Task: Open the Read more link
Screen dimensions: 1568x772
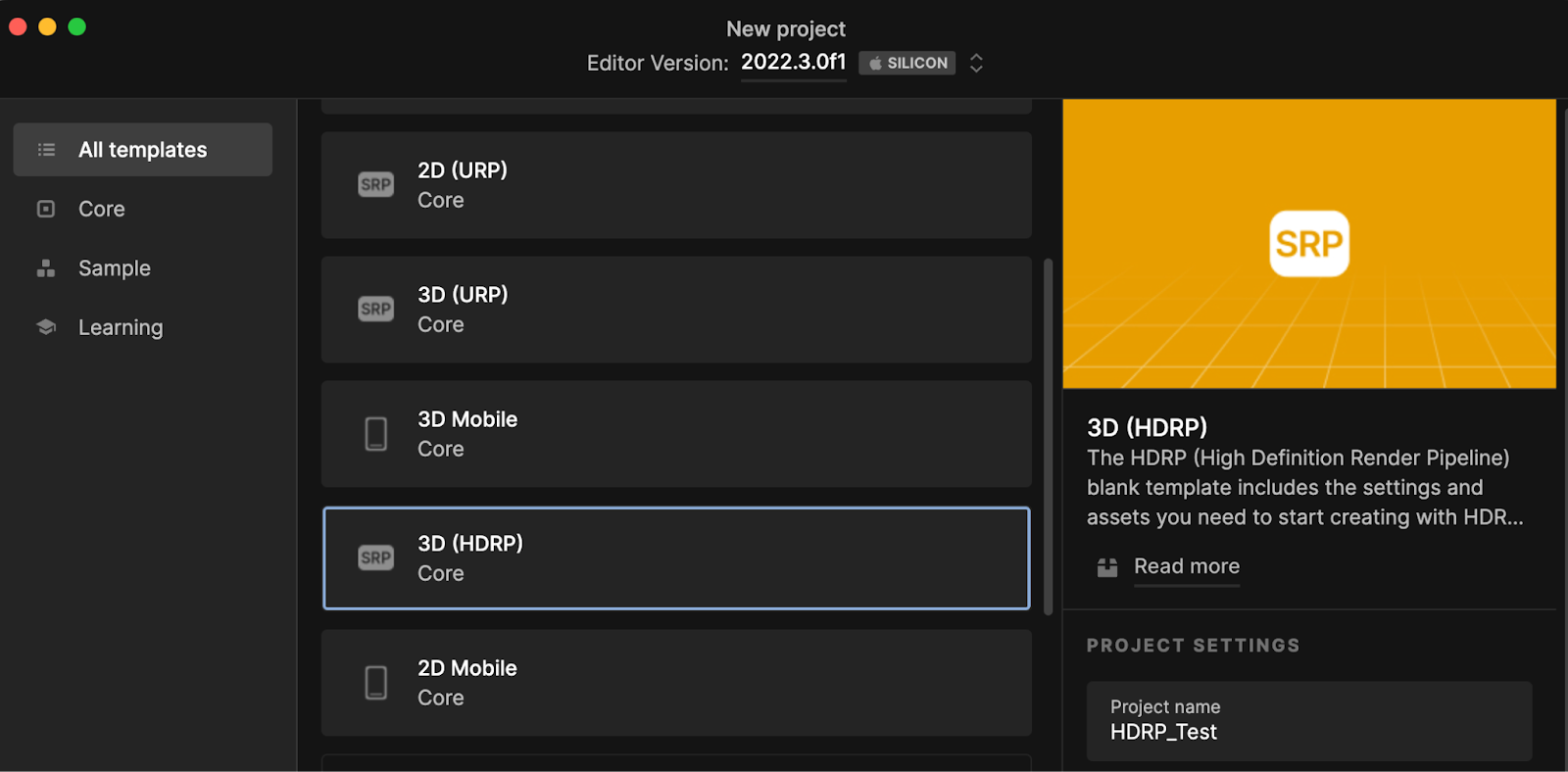Action: point(1186,567)
